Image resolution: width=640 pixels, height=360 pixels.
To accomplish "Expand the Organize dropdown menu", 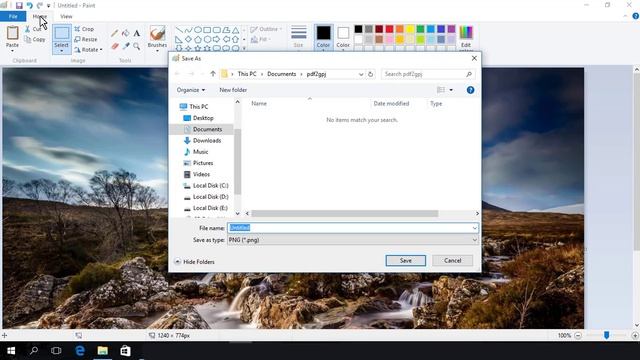I will [191, 90].
